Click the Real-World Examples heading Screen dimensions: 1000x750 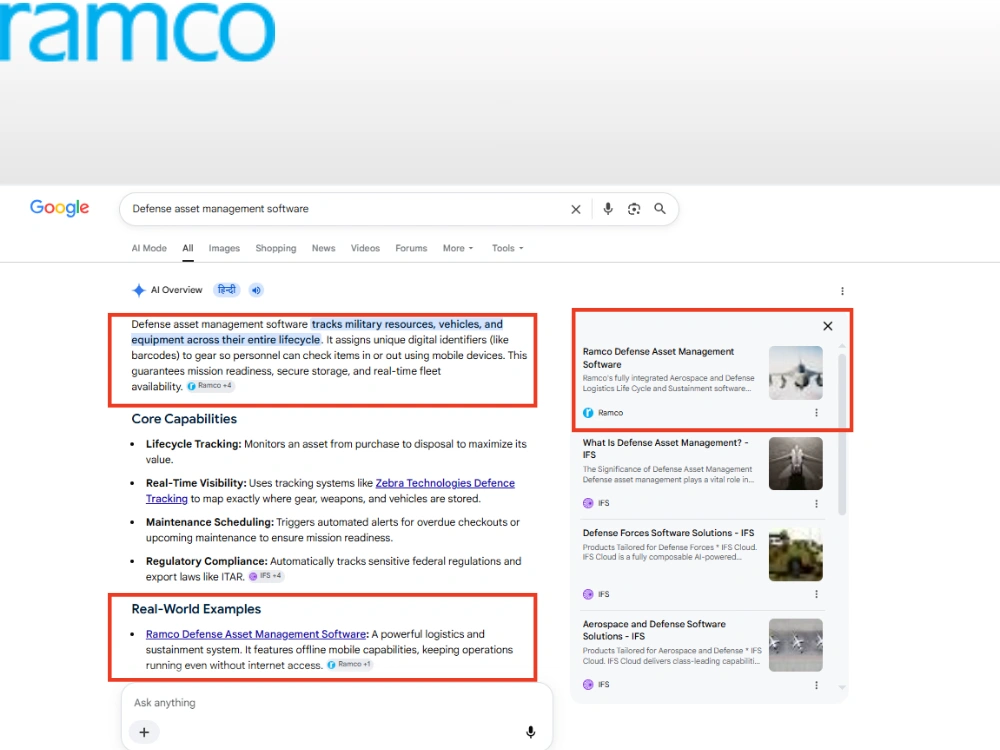(x=196, y=609)
